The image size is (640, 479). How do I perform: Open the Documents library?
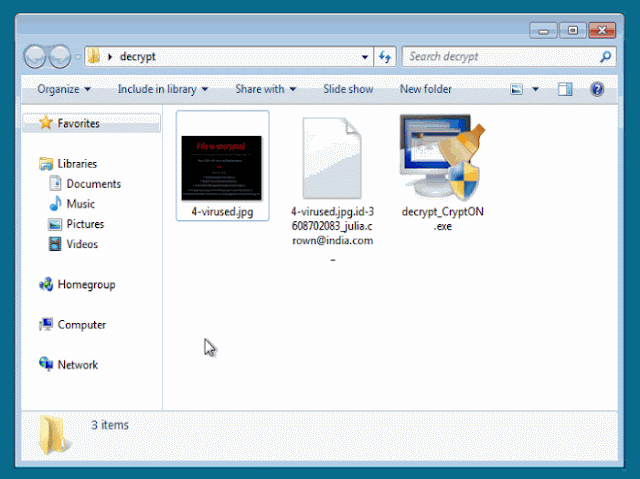93,184
